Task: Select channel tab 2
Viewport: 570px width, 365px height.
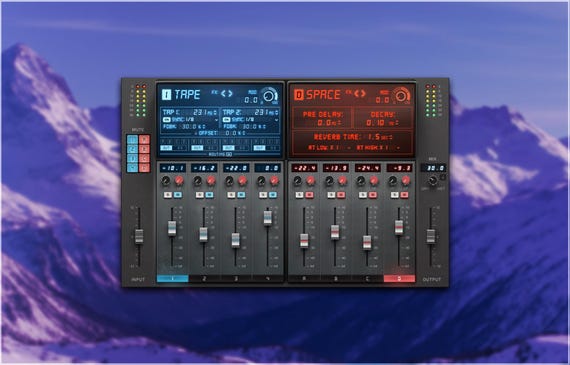Action: pyautogui.click(x=204, y=278)
